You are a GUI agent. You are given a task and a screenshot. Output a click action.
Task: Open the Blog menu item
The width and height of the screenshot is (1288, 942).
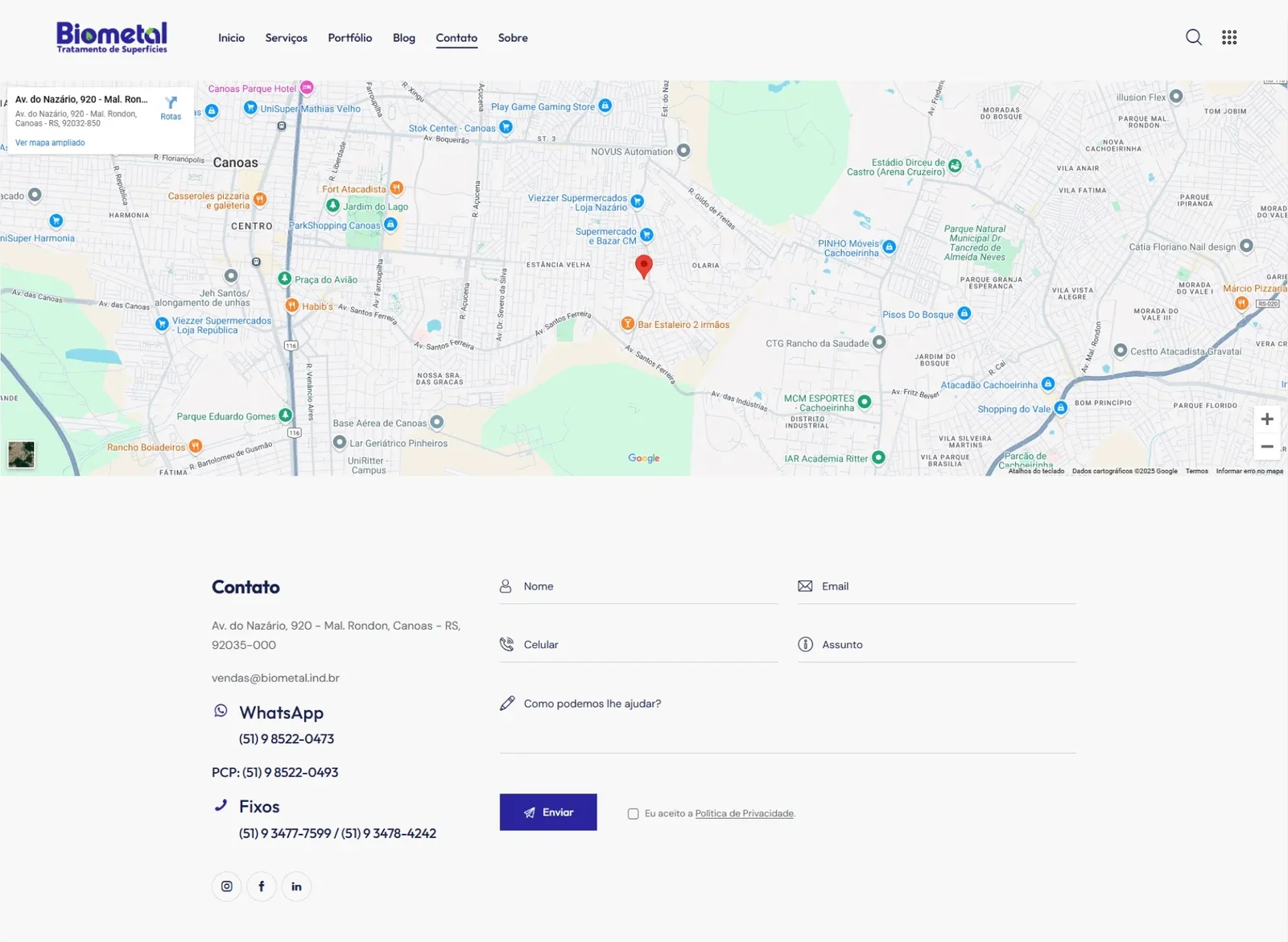tap(404, 38)
